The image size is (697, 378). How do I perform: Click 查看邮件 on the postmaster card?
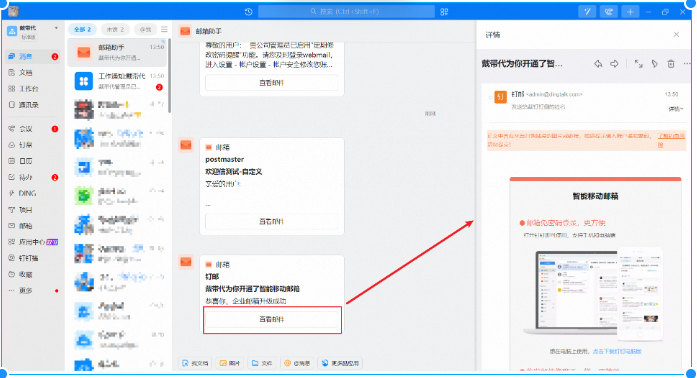click(x=272, y=221)
